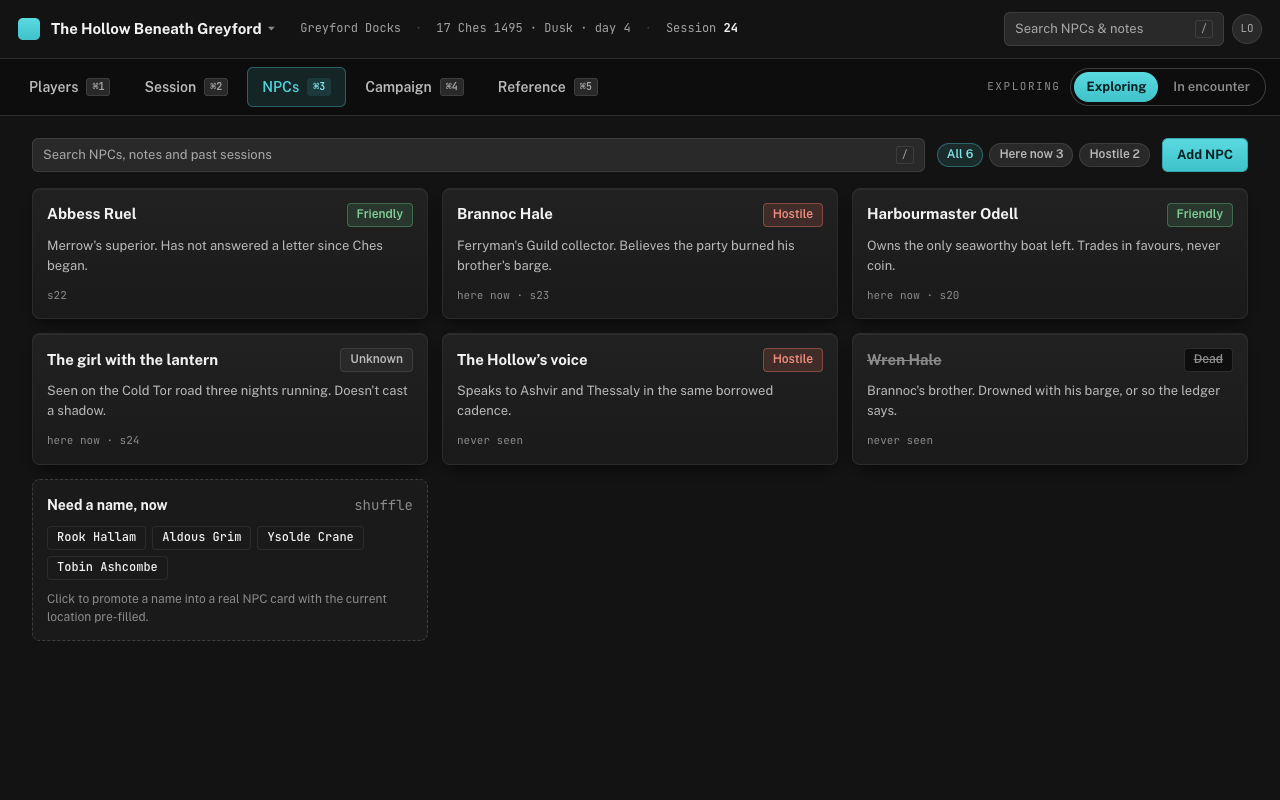Click the Add NPC button
The height and width of the screenshot is (800, 1280).
(x=1205, y=155)
